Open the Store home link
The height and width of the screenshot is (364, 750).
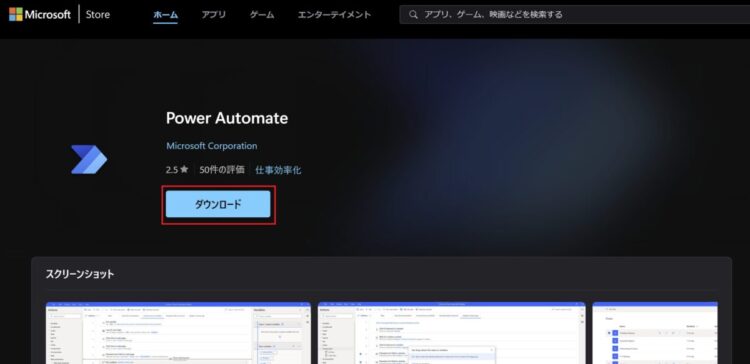tap(98, 14)
